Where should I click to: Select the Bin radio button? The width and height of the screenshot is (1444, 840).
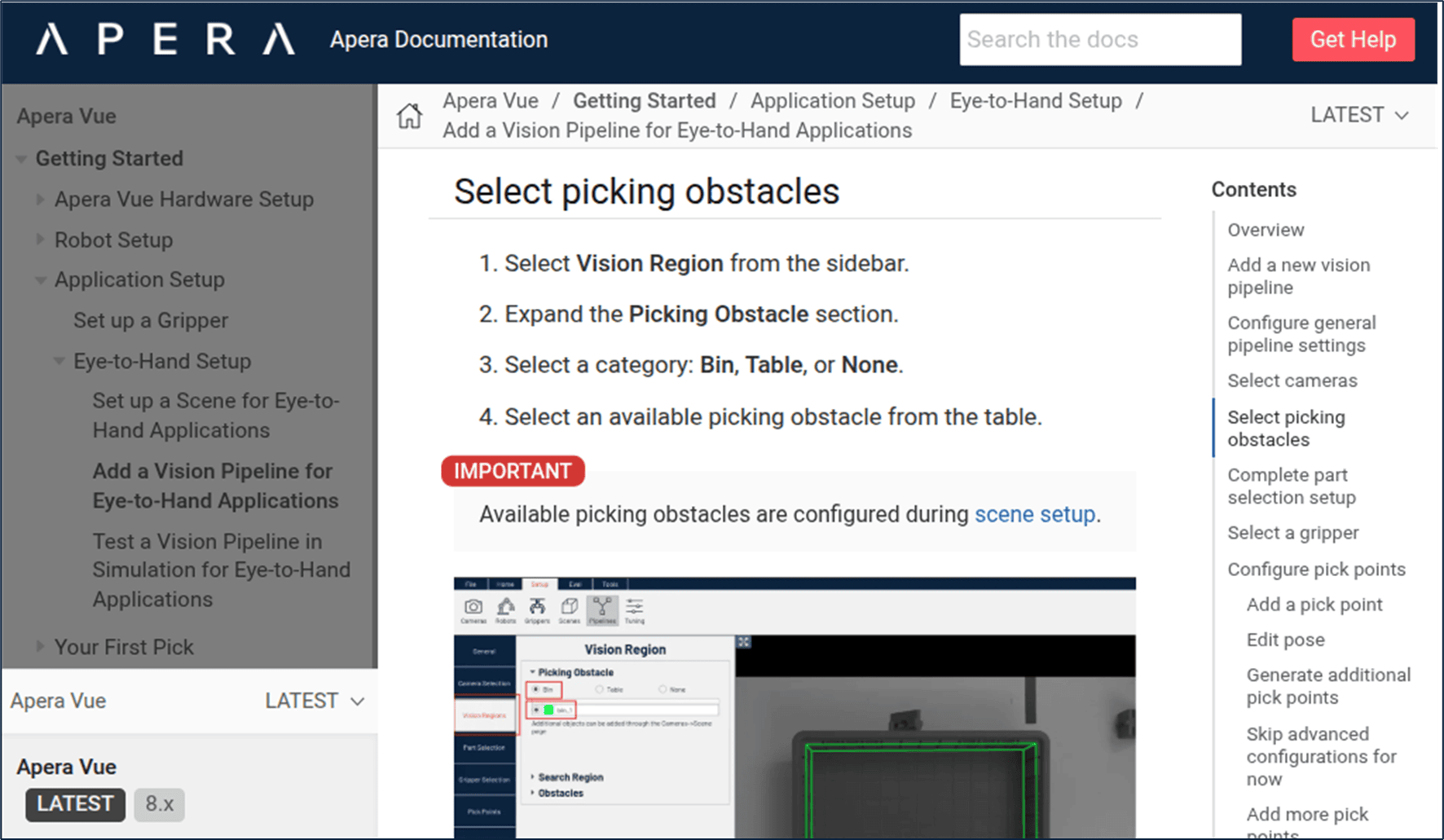point(536,689)
